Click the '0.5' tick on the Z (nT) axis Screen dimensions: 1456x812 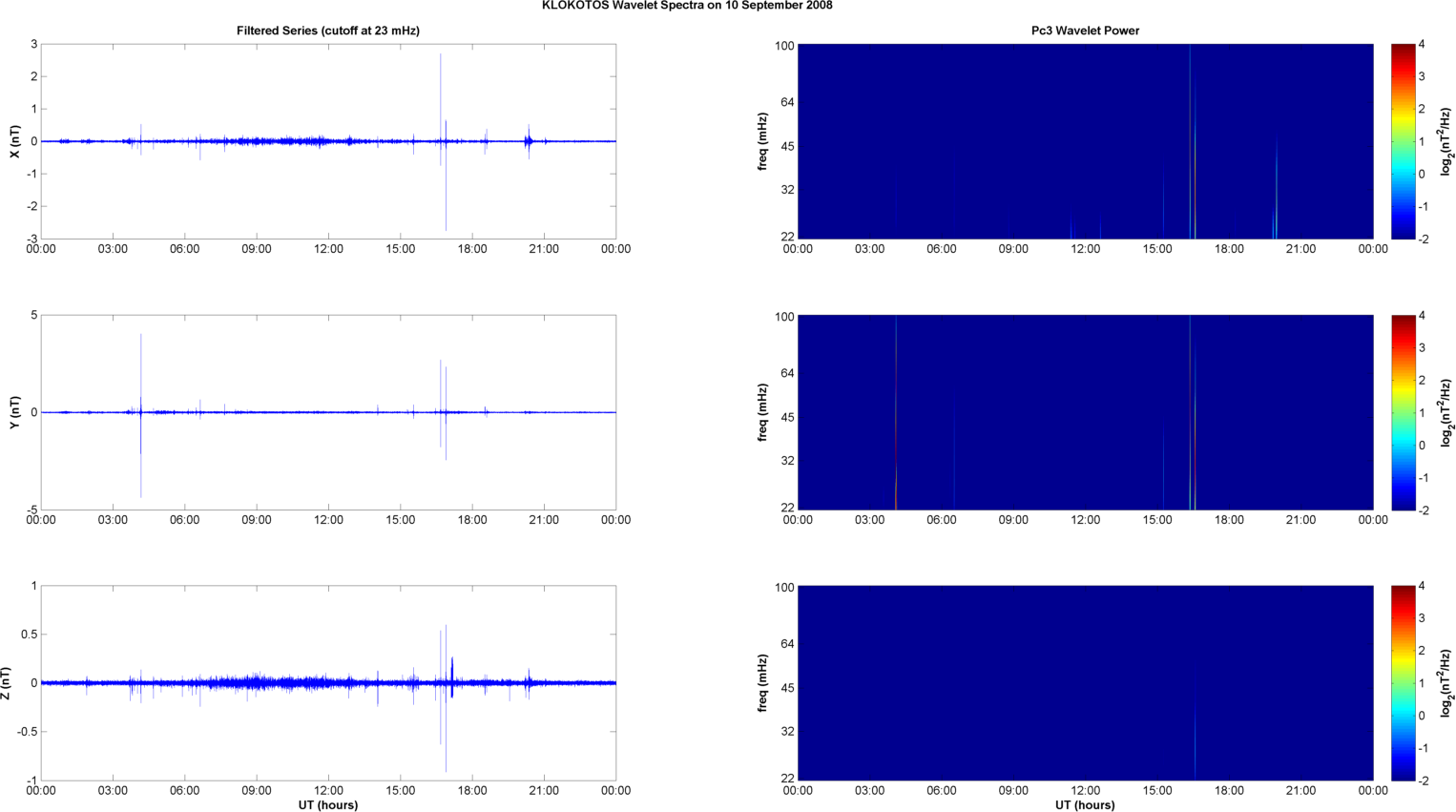click(29, 635)
